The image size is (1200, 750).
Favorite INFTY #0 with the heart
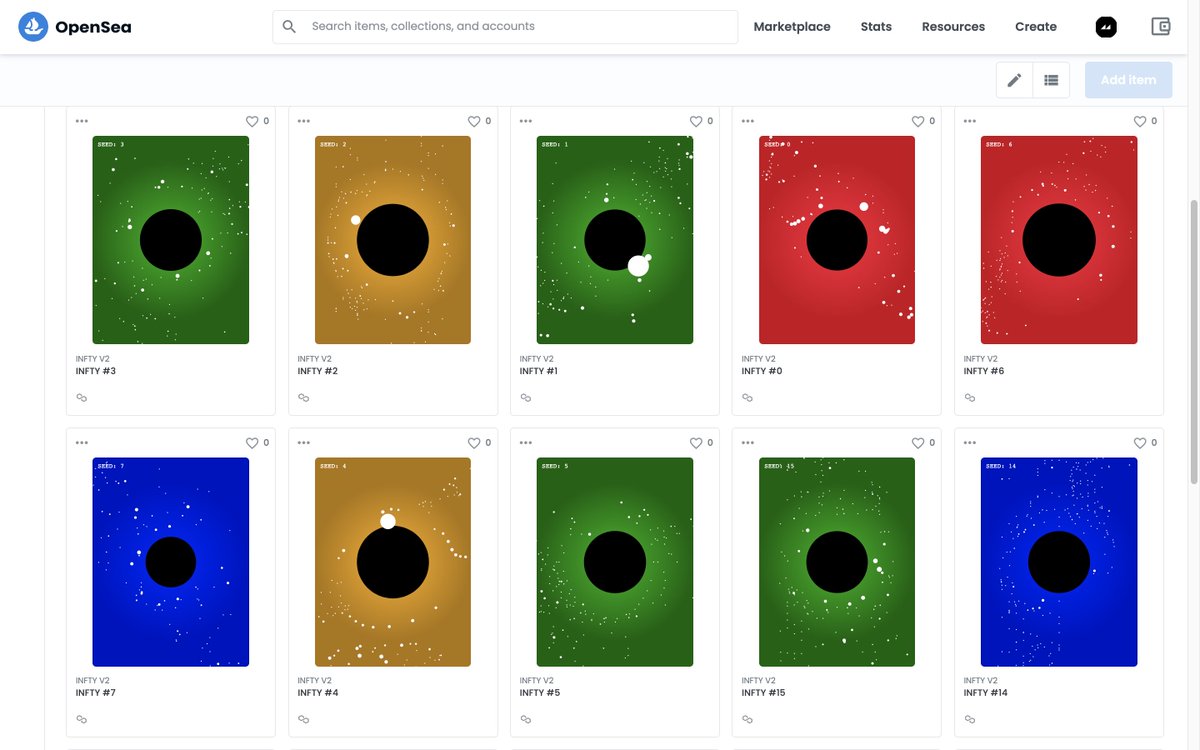918,121
